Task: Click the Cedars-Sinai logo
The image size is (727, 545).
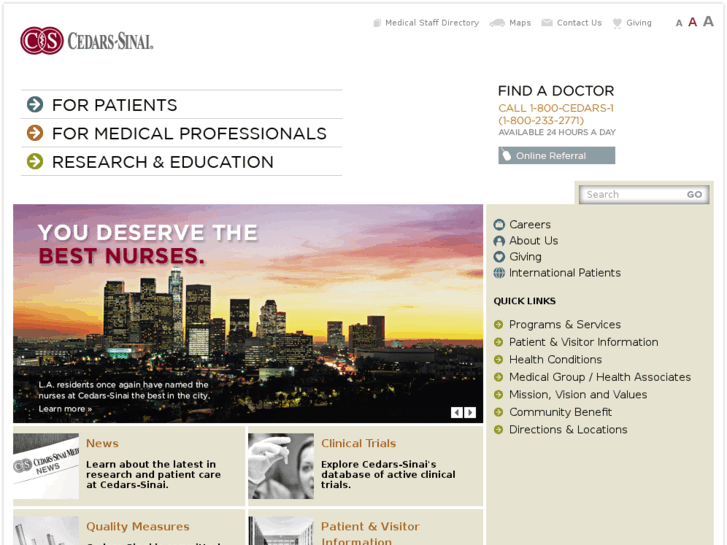Action: [x=87, y=41]
